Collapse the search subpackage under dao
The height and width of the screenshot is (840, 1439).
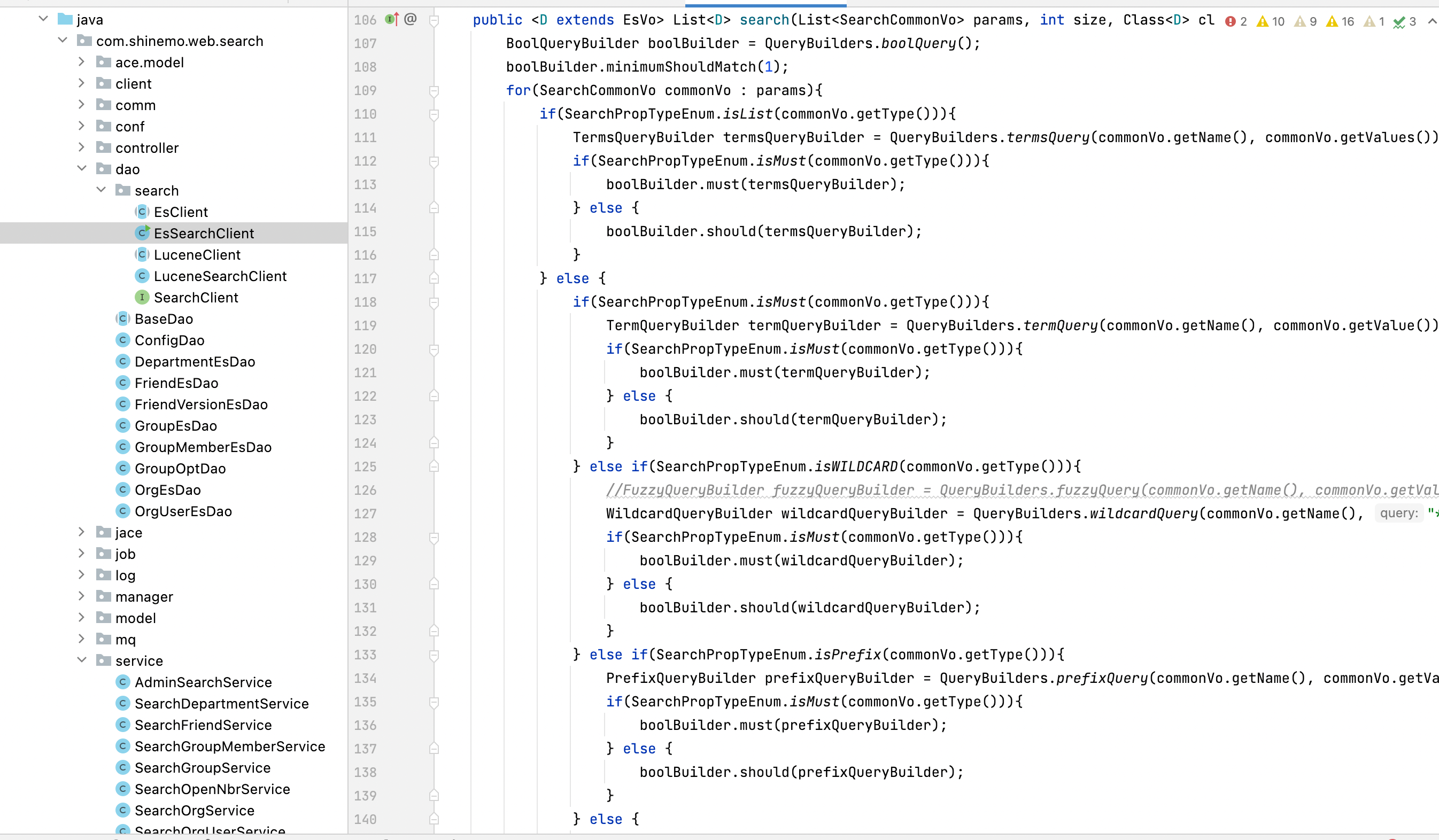coord(101,190)
